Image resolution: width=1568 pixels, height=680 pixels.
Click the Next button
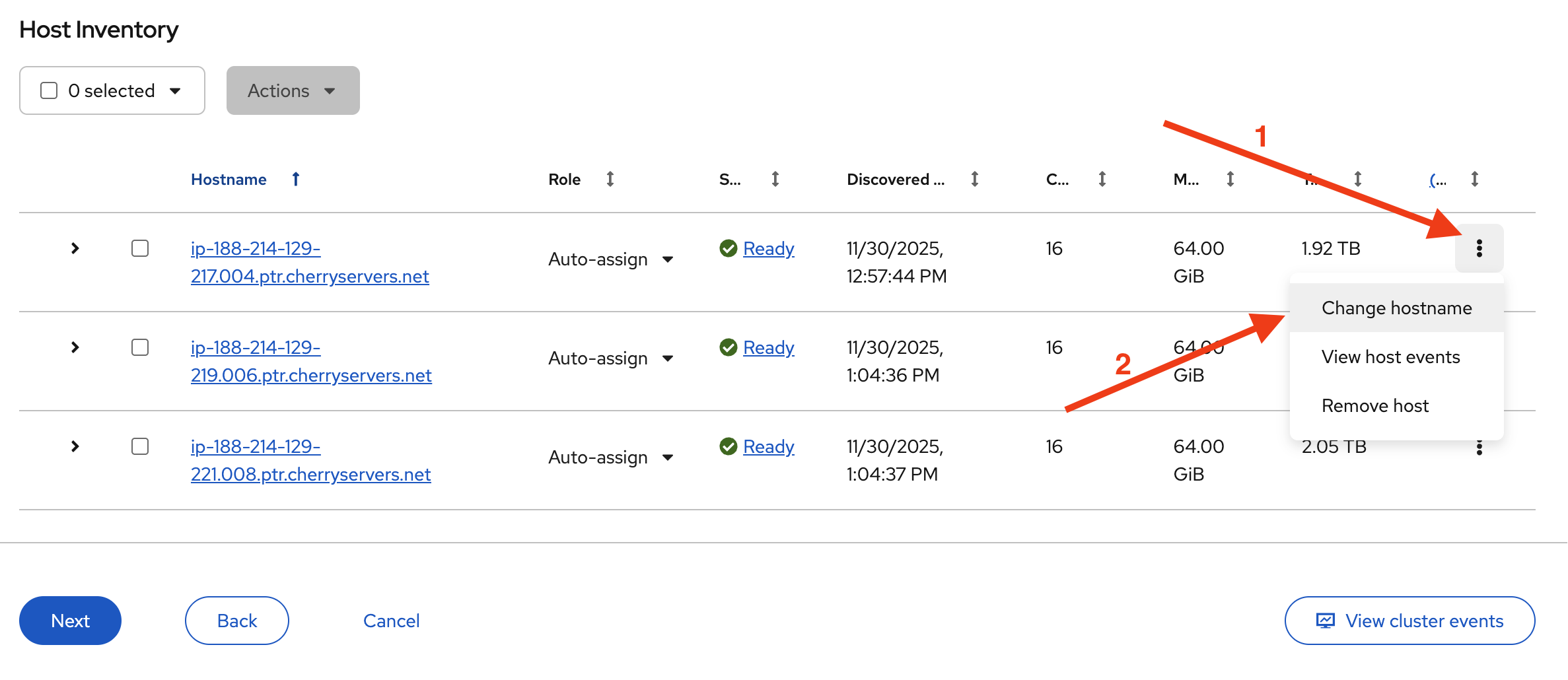tap(70, 621)
